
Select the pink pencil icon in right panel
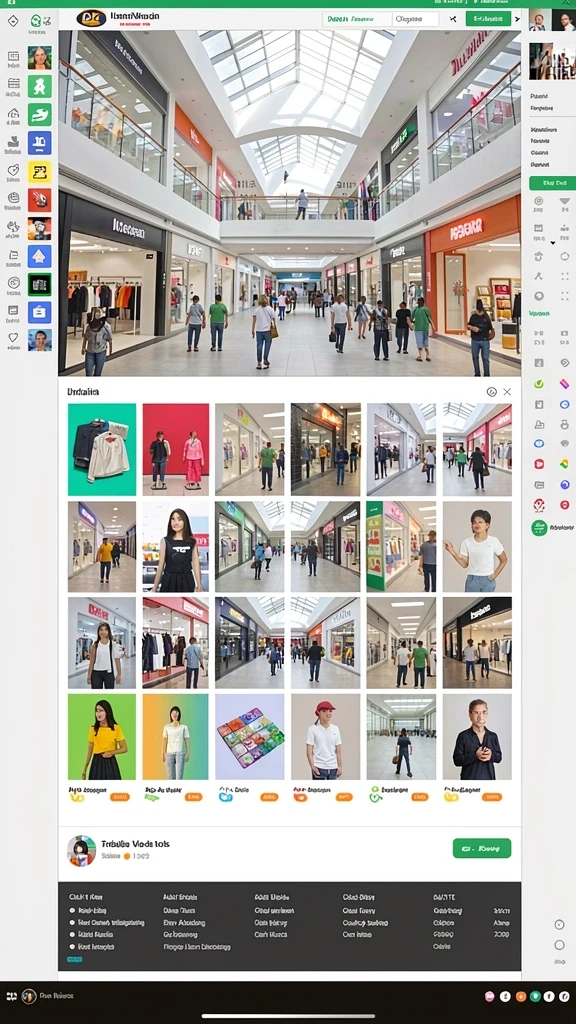(564, 384)
